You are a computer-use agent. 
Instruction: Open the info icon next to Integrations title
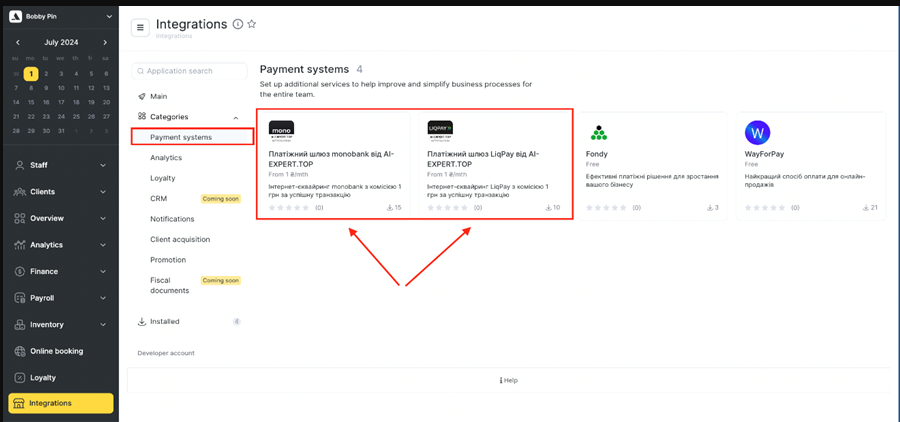click(x=238, y=24)
